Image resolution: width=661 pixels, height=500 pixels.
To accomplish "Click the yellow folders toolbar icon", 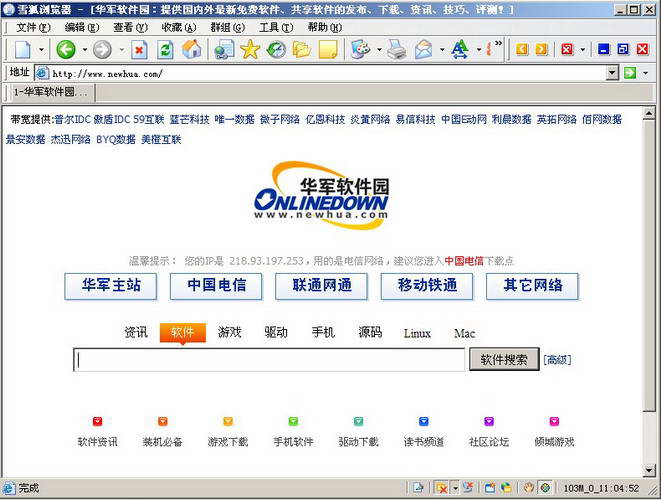I will pos(302,50).
